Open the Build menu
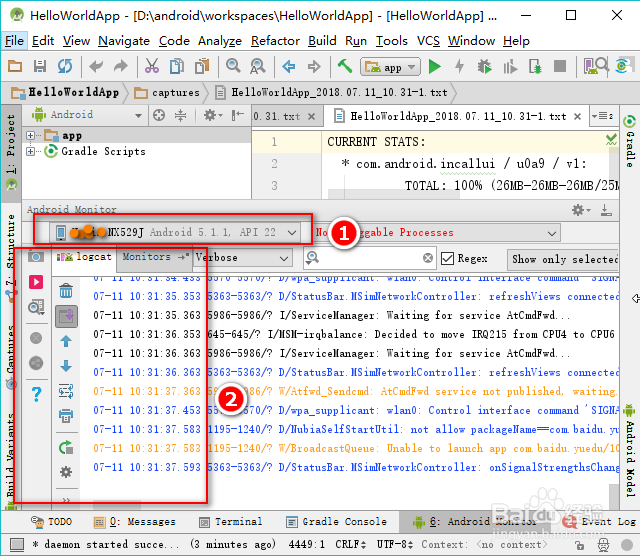 coord(322,41)
